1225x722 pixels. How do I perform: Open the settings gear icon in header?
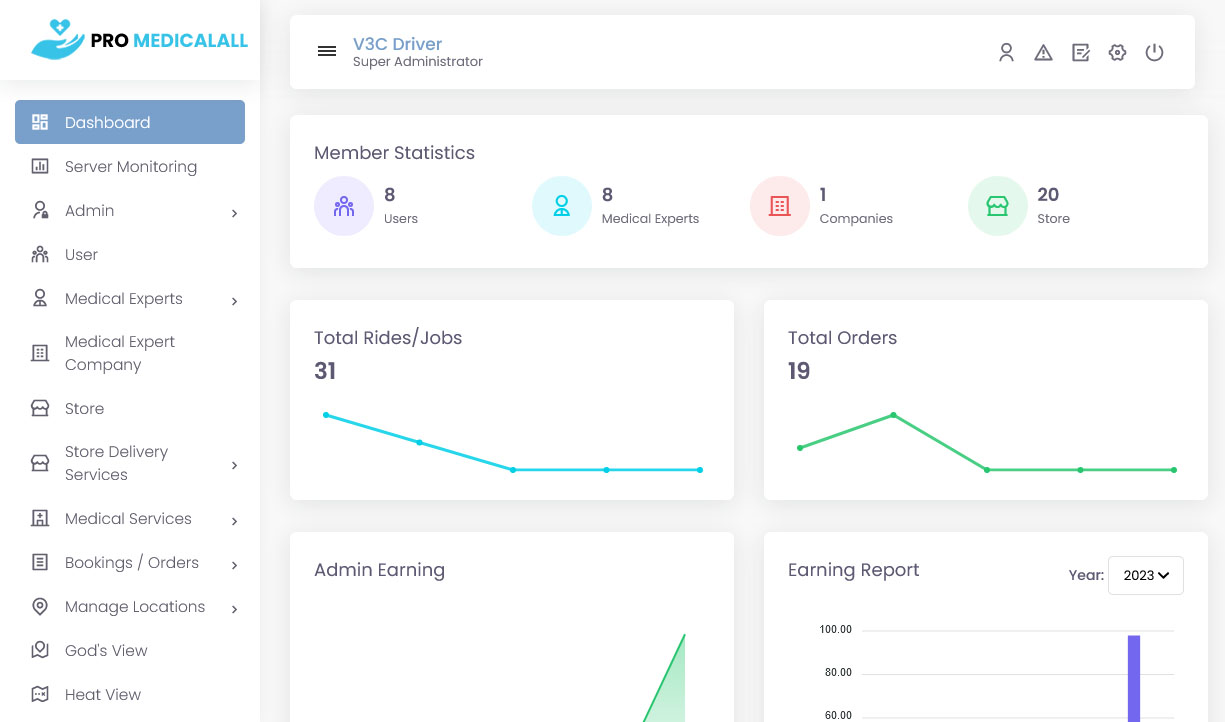coord(1117,52)
